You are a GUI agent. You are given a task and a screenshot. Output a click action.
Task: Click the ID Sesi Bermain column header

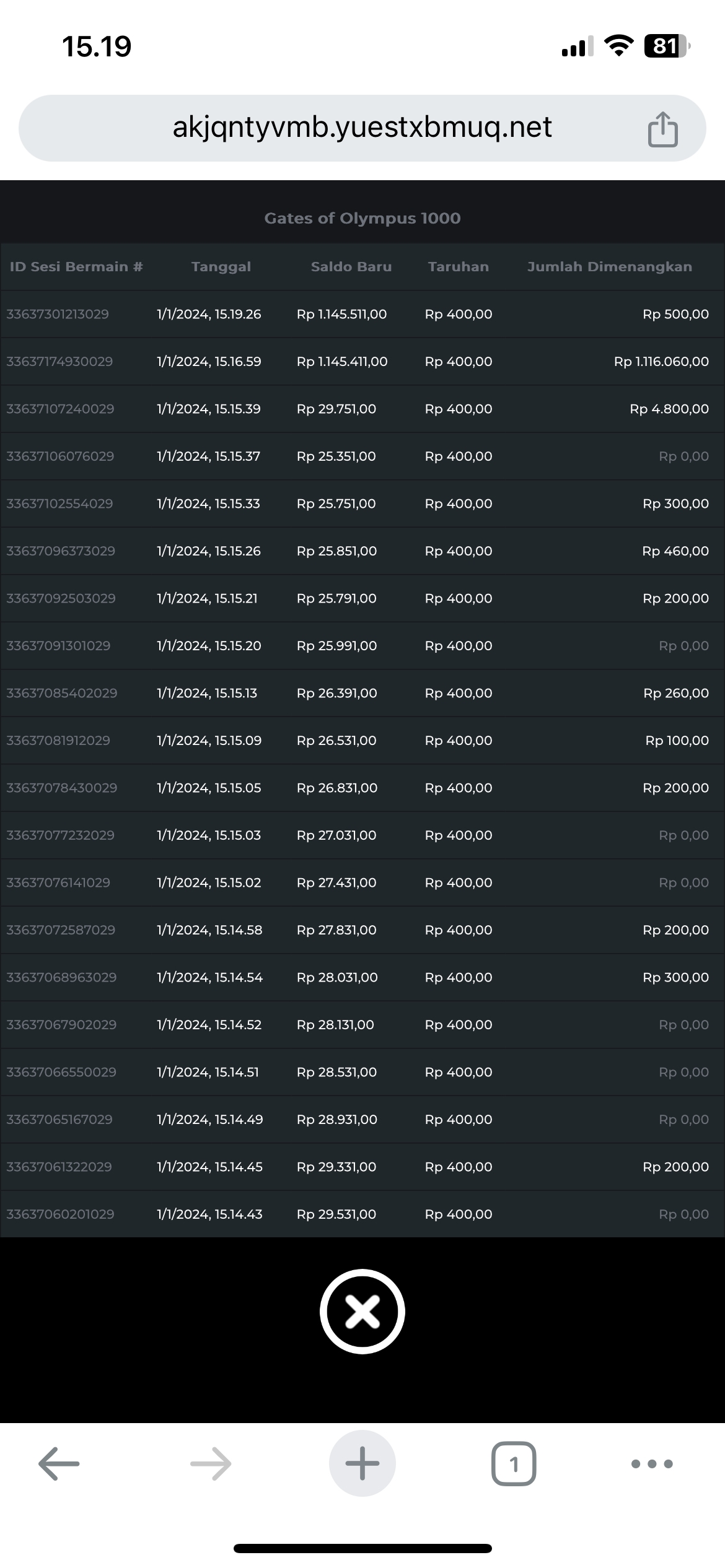76,267
